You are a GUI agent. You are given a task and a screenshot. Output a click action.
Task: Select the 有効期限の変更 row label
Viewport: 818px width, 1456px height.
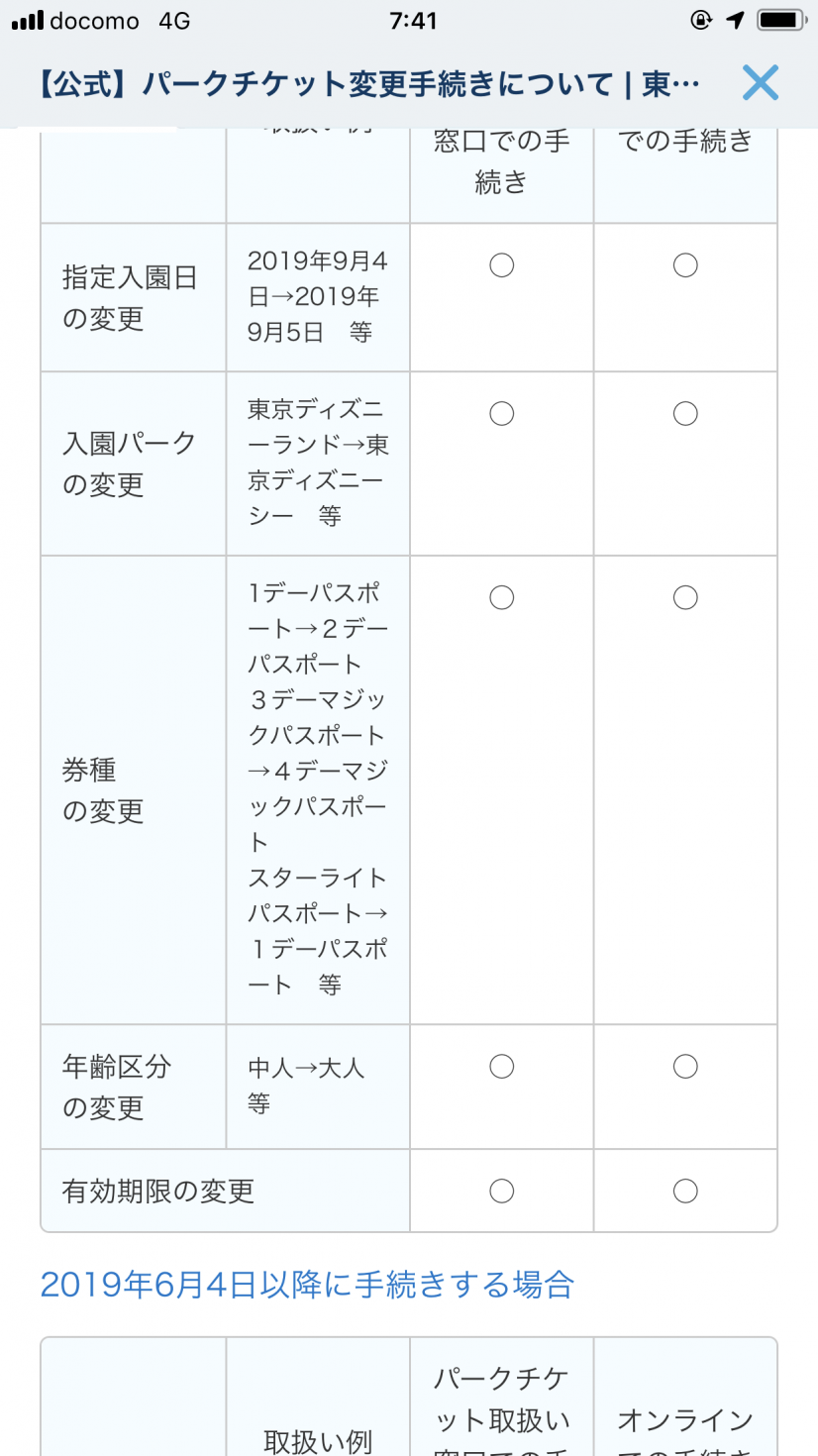(158, 1191)
